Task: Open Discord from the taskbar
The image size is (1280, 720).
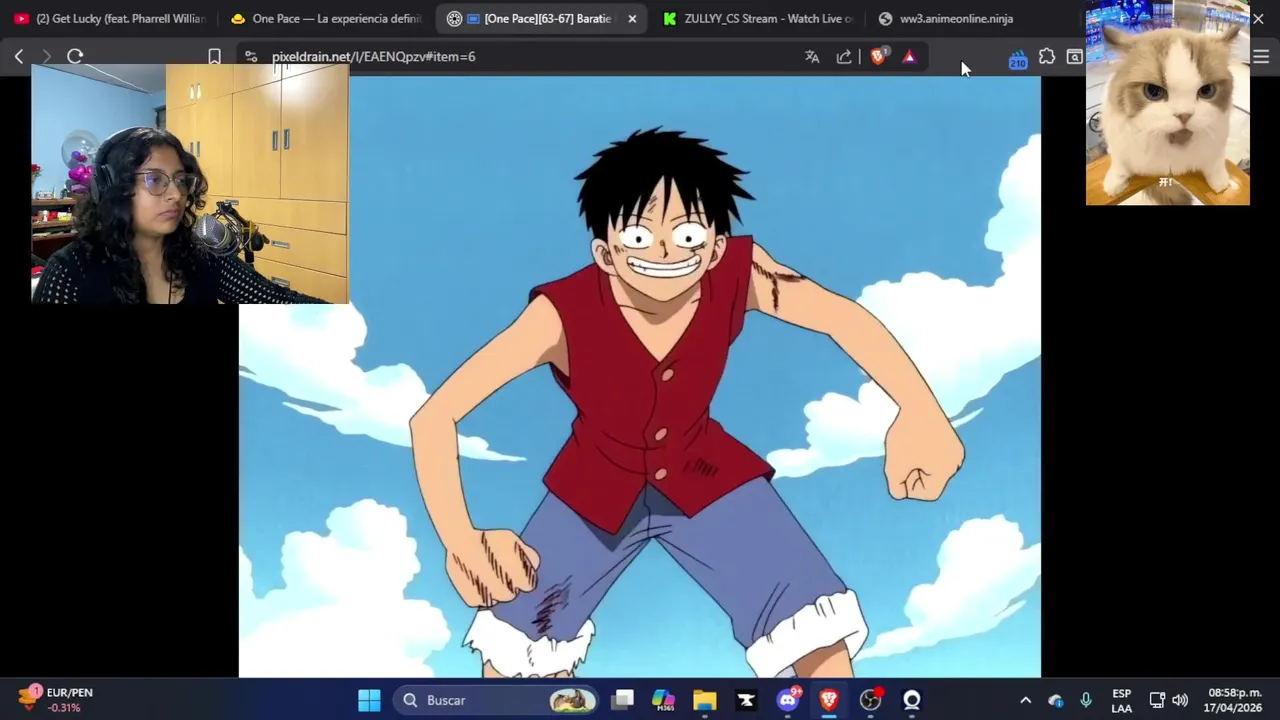Action: click(788, 700)
